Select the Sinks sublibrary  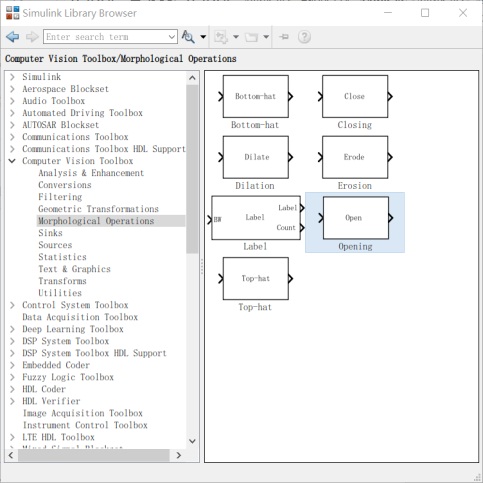tap(50, 233)
